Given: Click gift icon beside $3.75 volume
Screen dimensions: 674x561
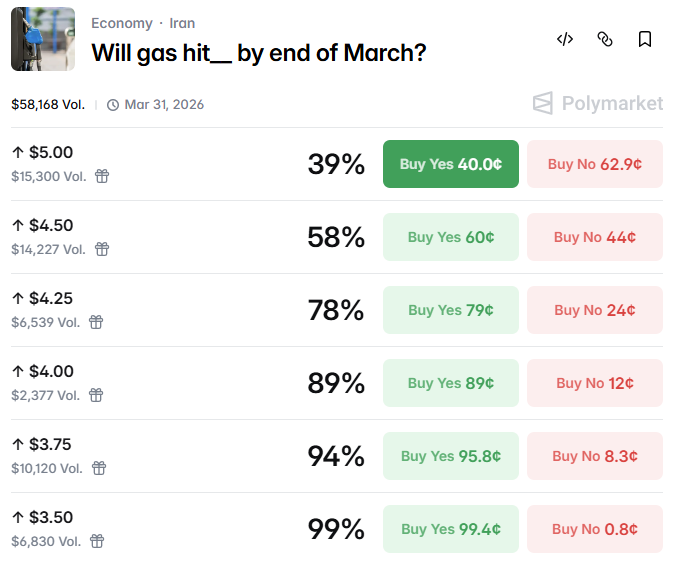Looking at the screenshot, I should click(x=99, y=468).
